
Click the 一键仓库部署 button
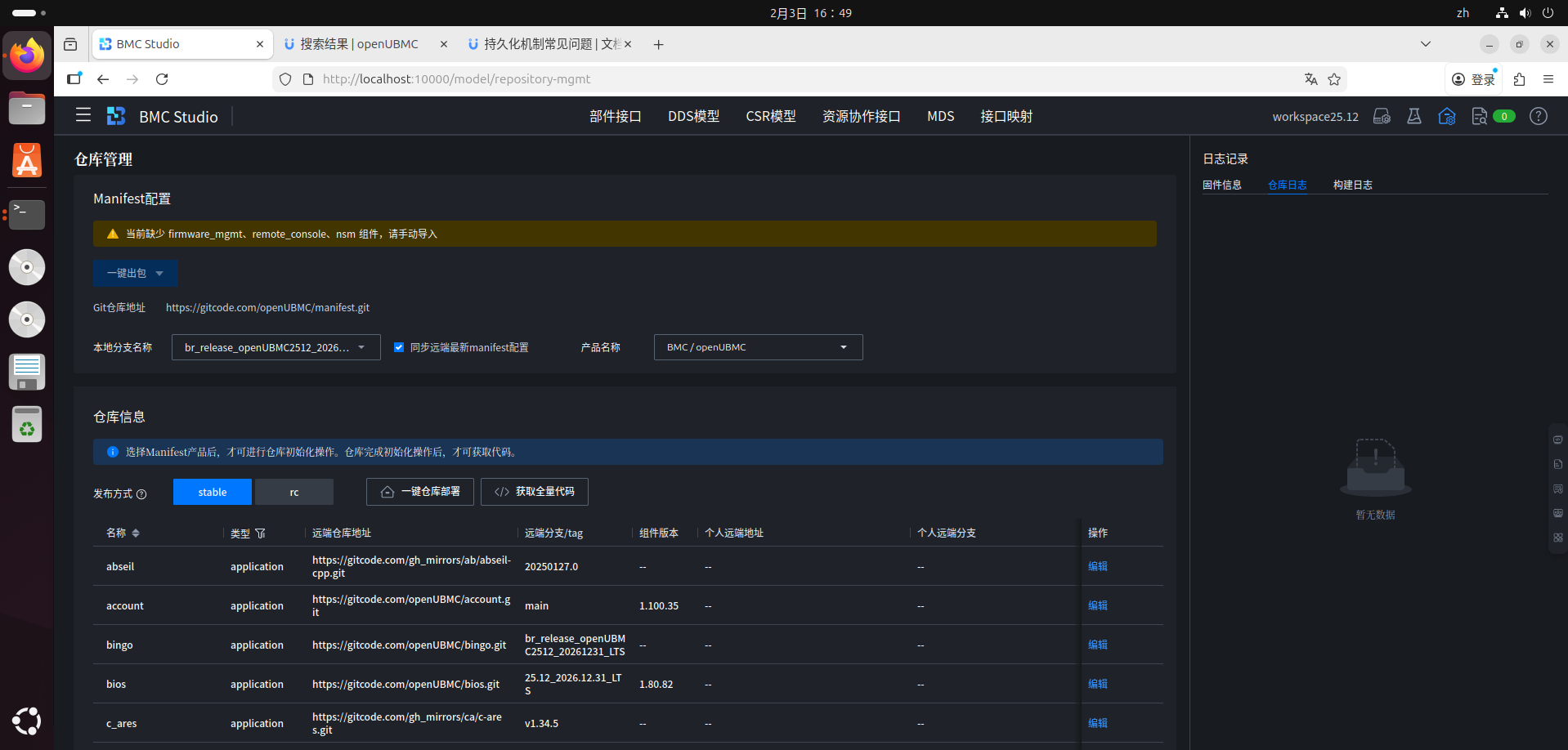[x=420, y=492]
